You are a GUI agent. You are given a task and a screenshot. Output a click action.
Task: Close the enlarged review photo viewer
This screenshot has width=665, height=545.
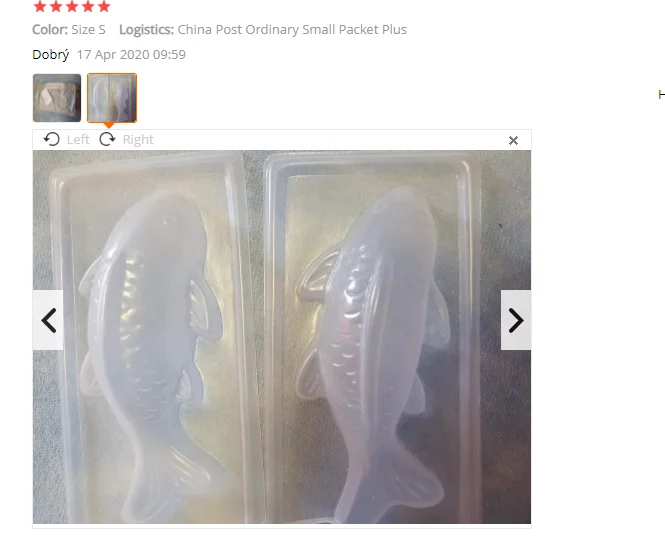click(x=513, y=140)
